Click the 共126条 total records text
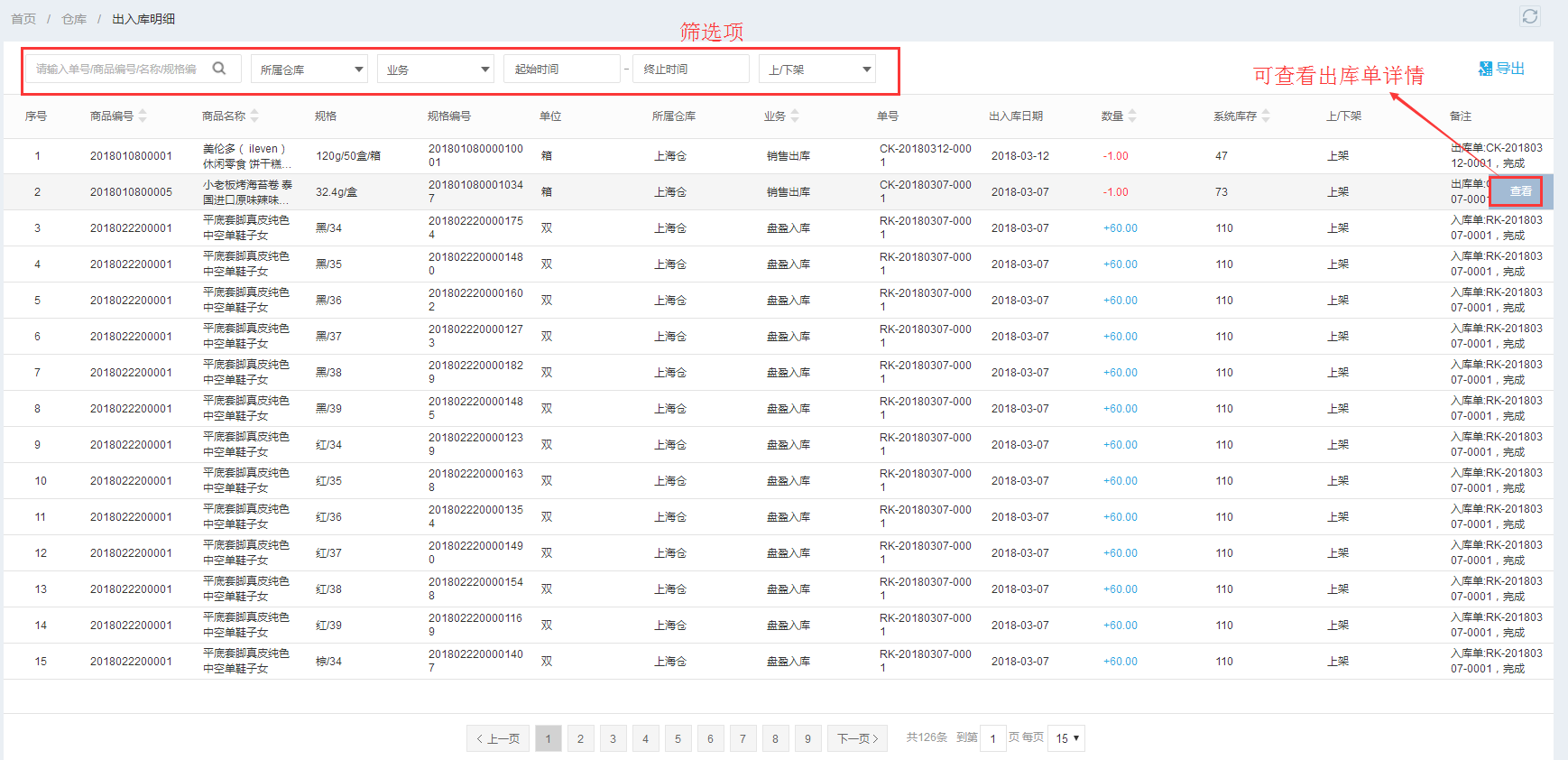Screen dimensions: 1568x760 pos(927,737)
